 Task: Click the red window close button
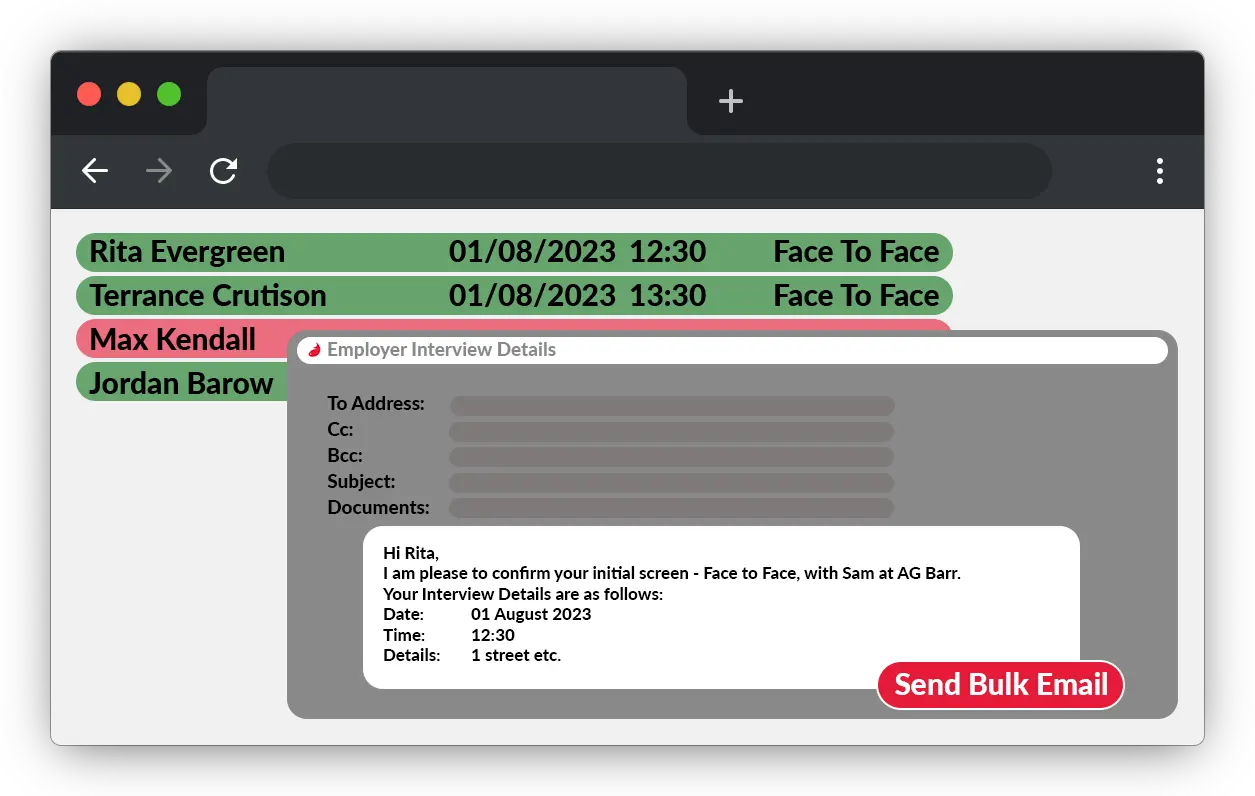89,94
